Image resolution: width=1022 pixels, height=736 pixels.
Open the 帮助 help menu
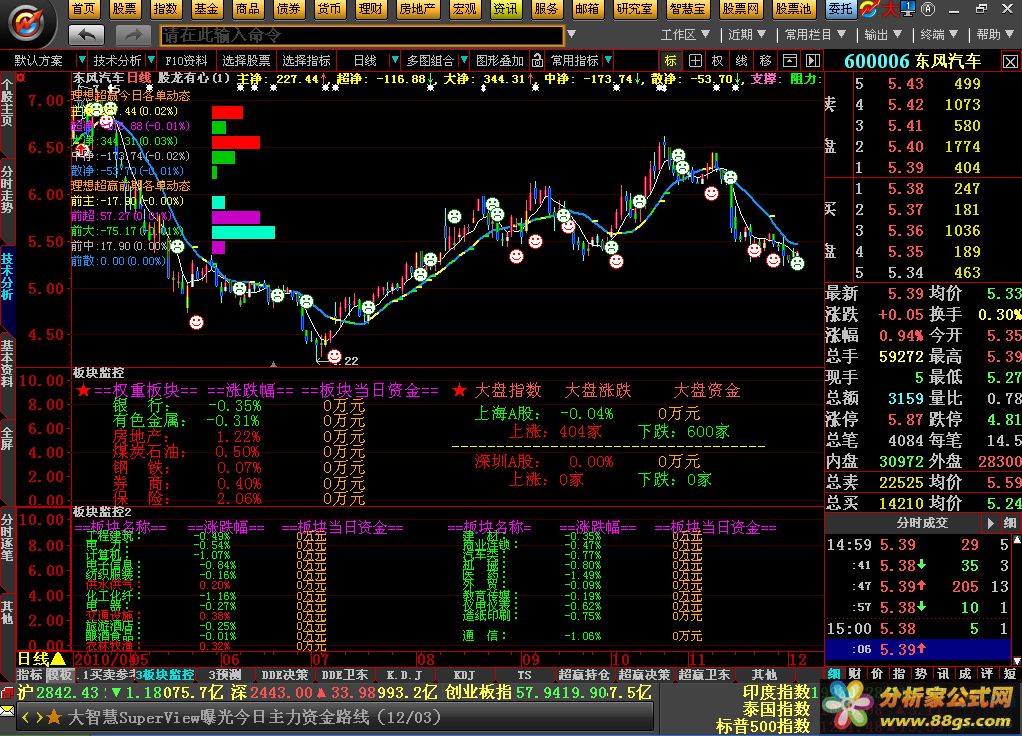(x=995, y=35)
